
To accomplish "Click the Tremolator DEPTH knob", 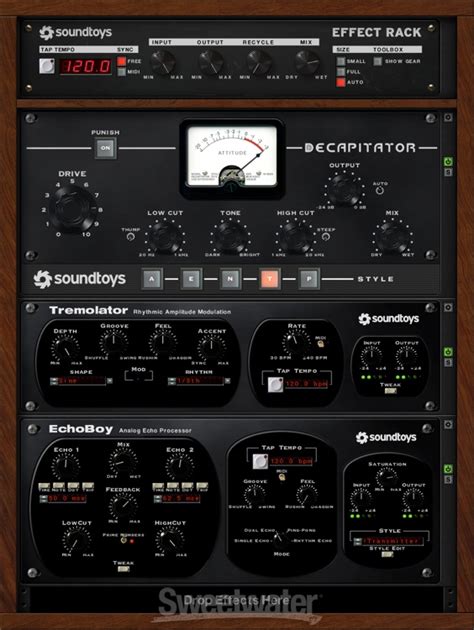I will (65, 348).
